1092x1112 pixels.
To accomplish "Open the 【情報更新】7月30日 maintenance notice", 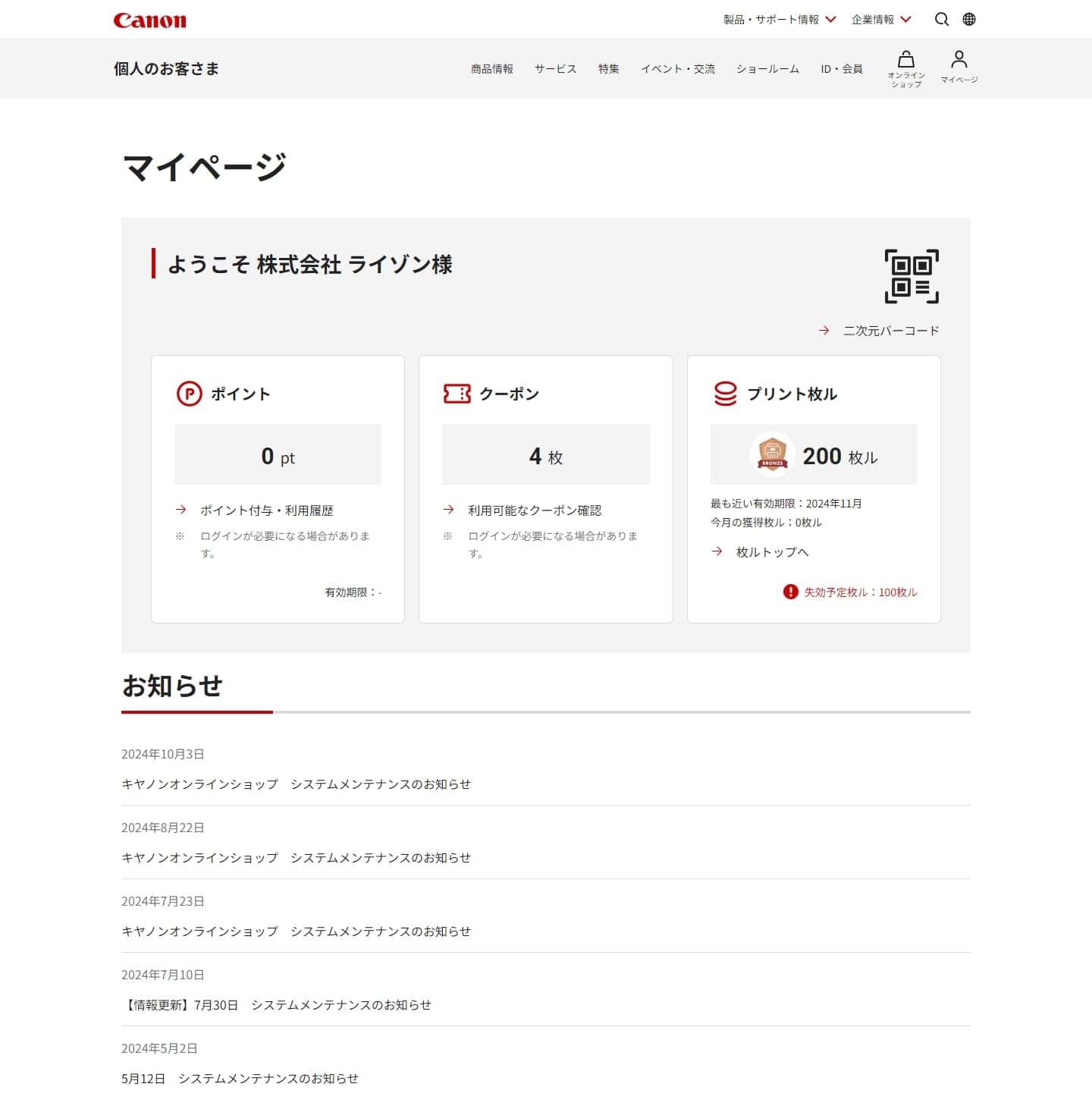I will click(276, 1005).
